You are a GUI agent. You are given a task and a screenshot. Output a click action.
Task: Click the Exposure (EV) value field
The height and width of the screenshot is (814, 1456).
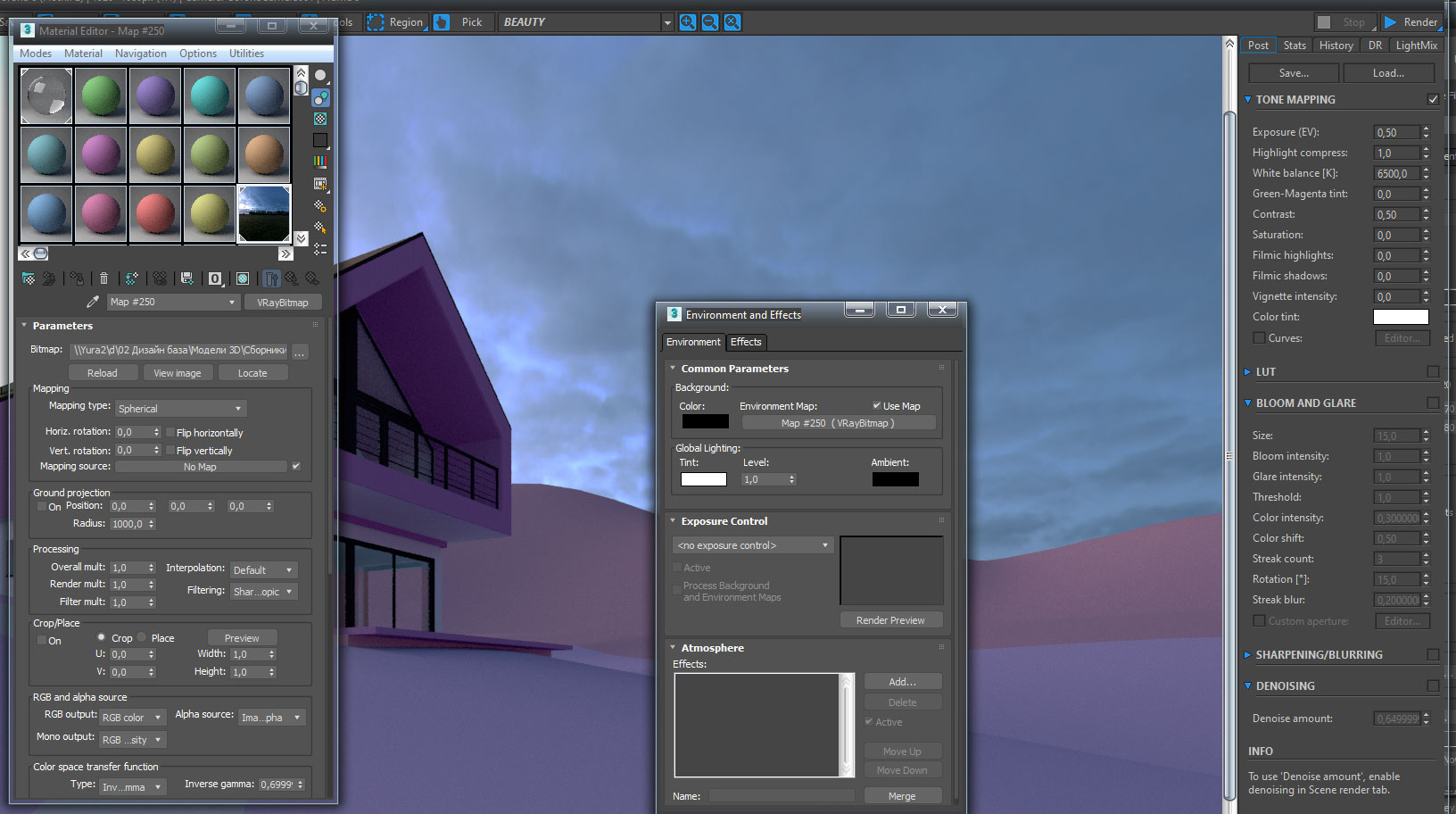(x=1396, y=132)
